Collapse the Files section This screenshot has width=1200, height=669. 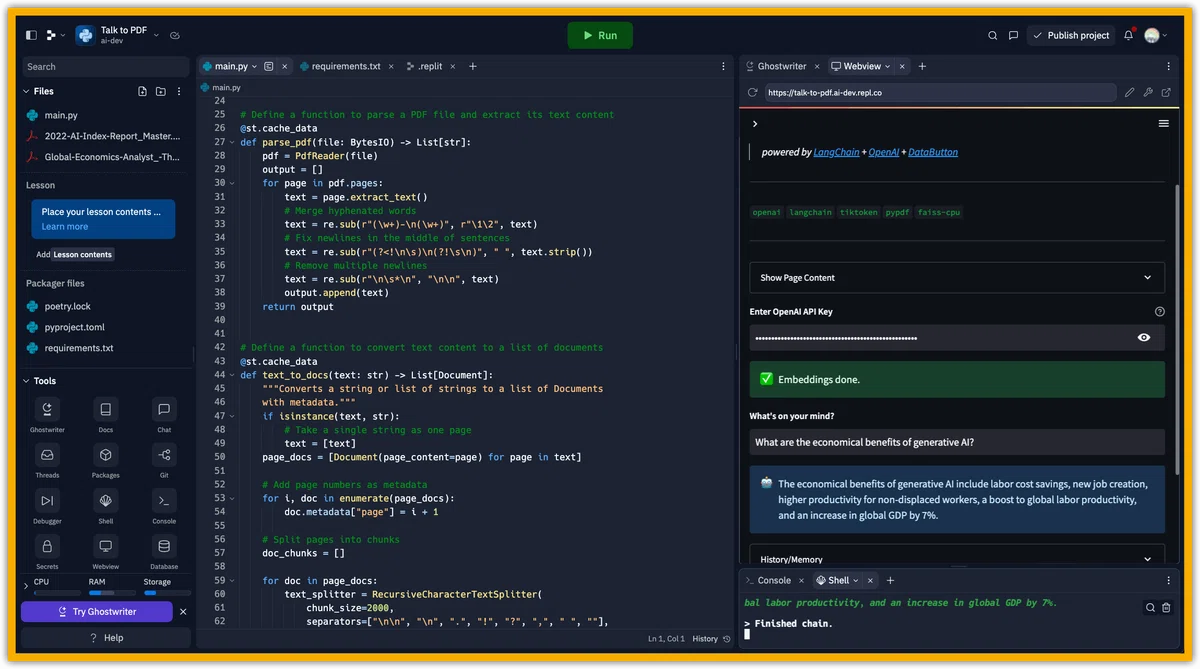point(26,91)
